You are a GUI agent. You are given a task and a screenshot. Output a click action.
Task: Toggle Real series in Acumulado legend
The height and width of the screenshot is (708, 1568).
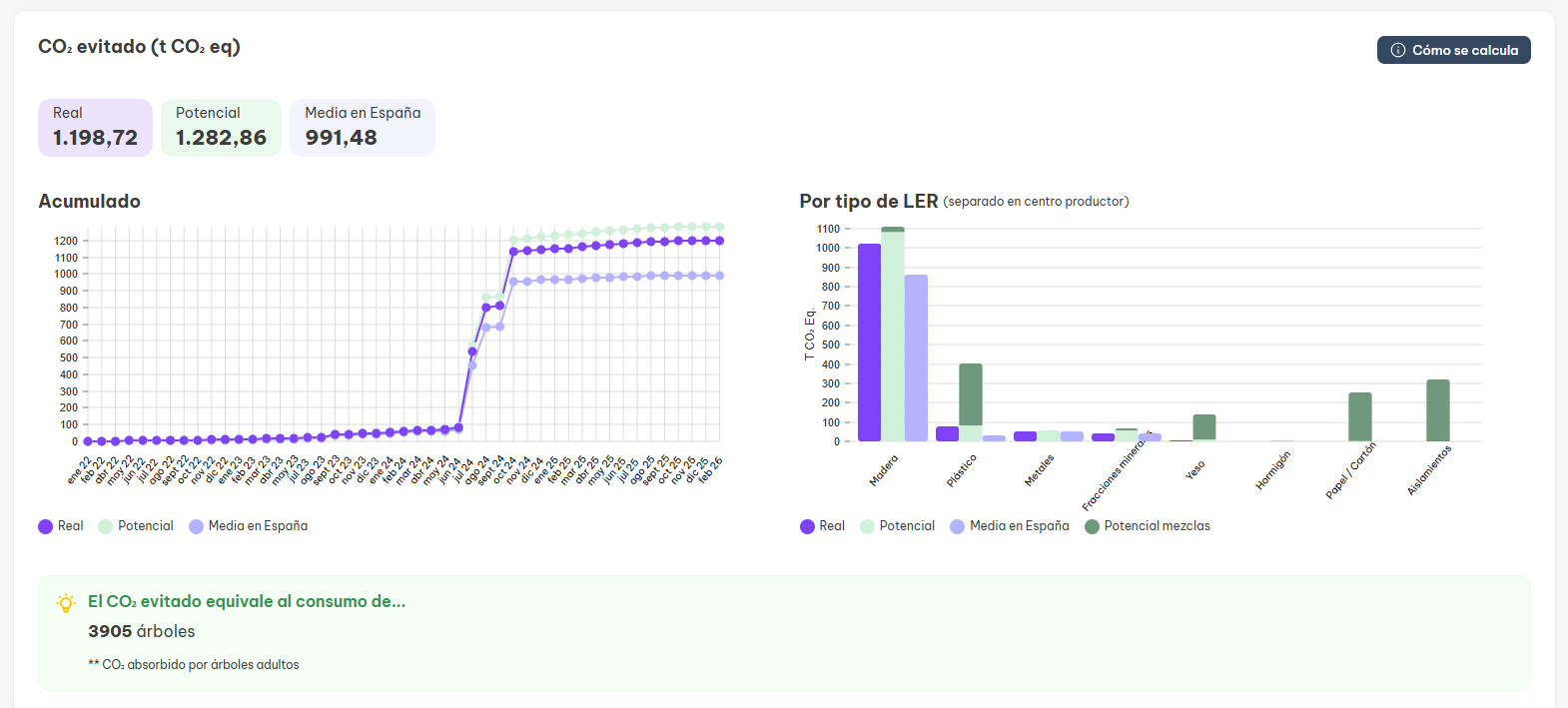click(x=61, y=526)
